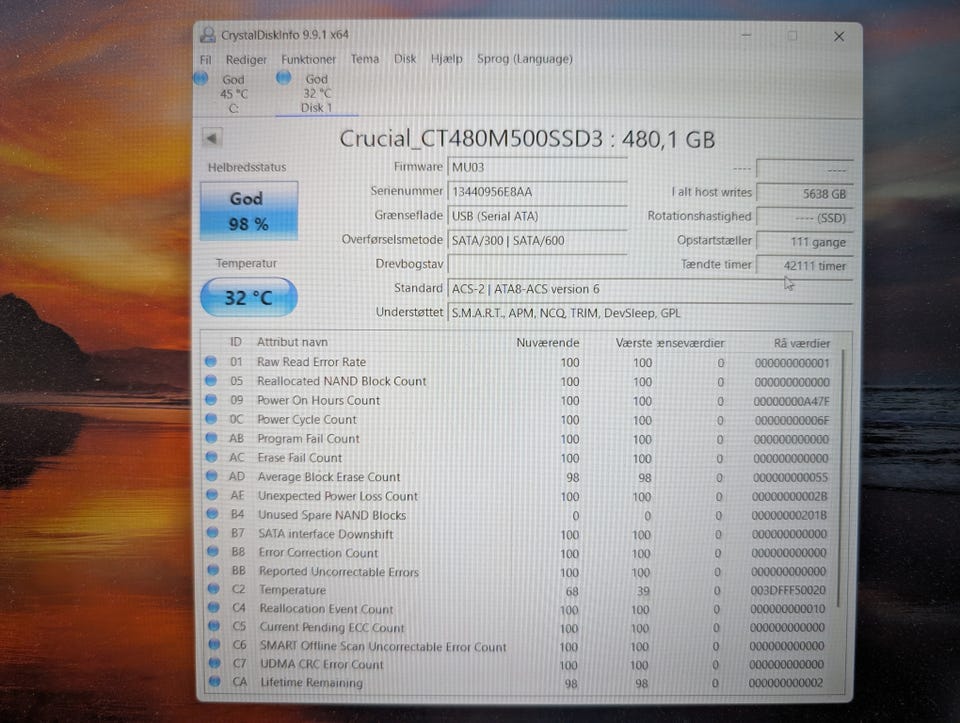Click the status dot for Unexpected Power Loss Count
Viewport: 960px width, 723px height.
pyautogui.click(x=212, y=495)
